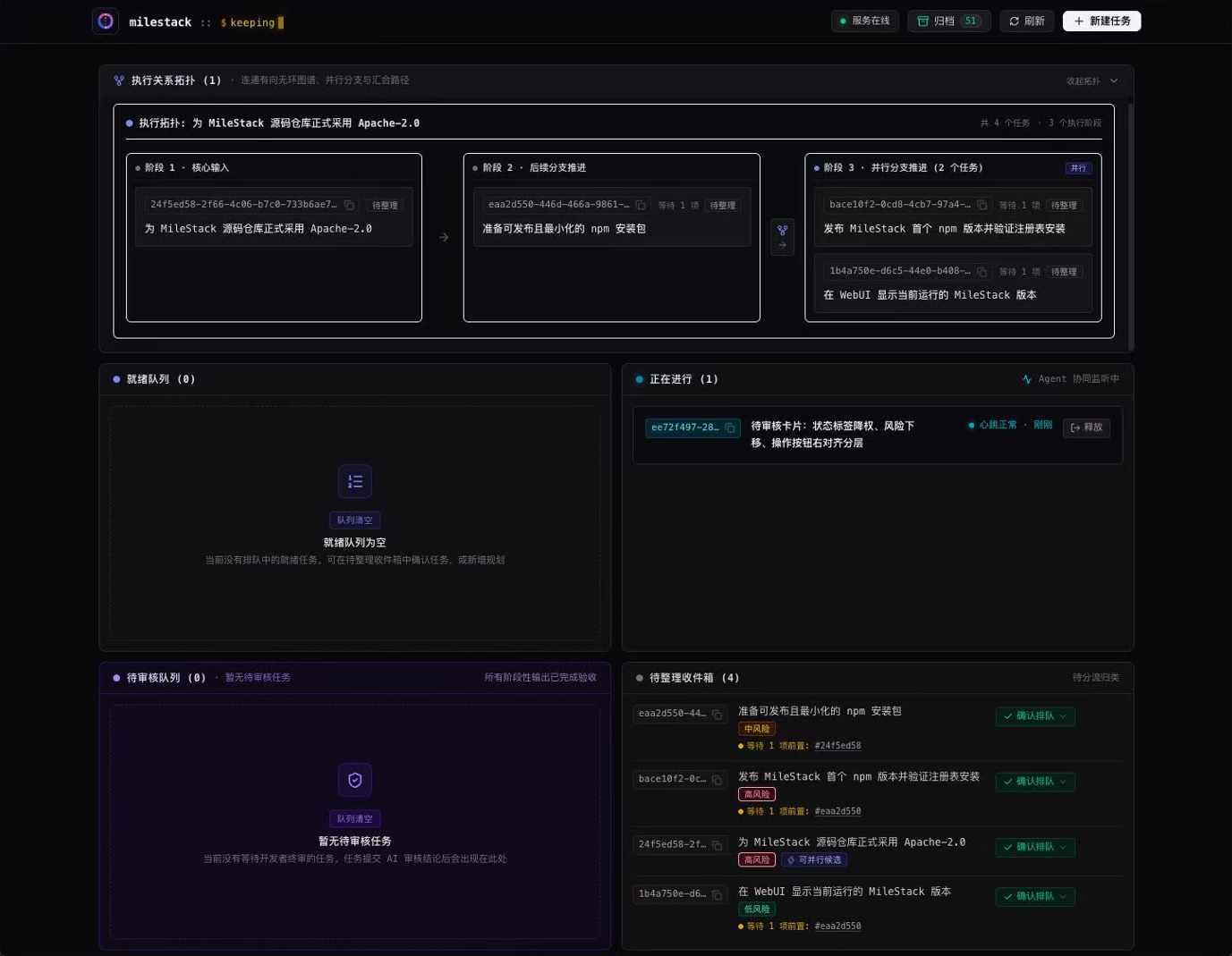
Task: Click the review queue shield icon
Action: pos(355,780)
